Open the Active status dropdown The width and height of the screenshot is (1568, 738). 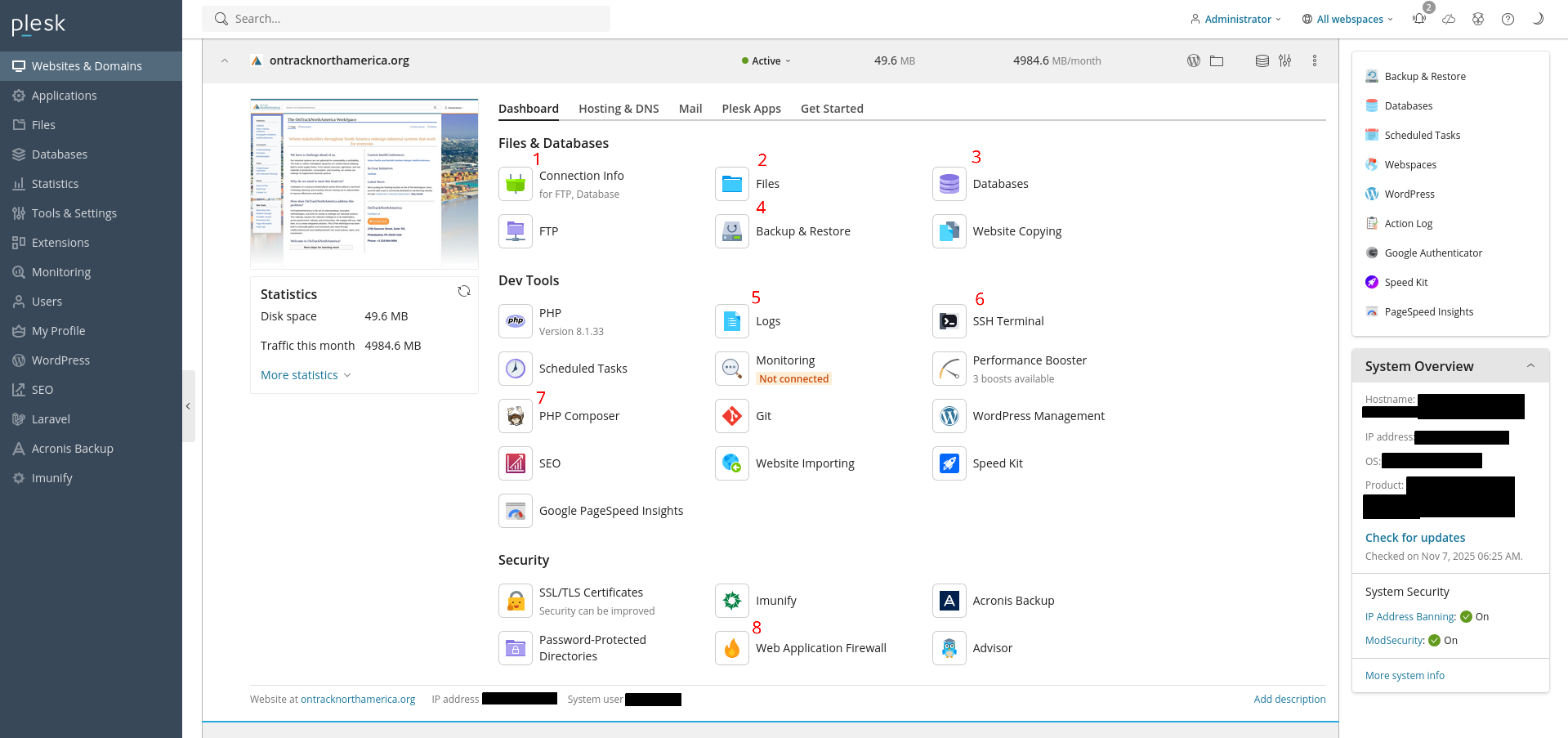click(x=766, y=61)
